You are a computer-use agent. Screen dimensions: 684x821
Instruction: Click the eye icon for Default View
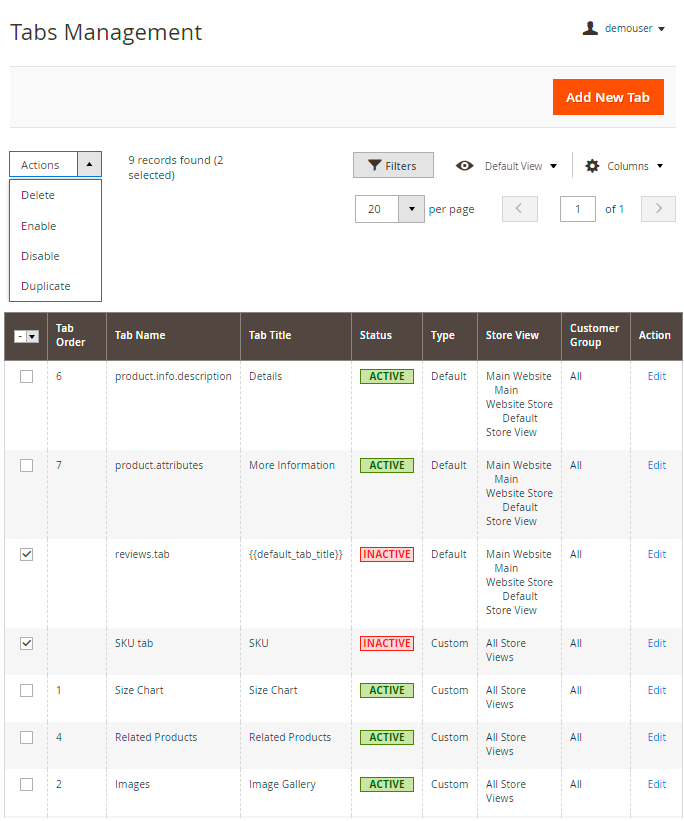[465, 166]
